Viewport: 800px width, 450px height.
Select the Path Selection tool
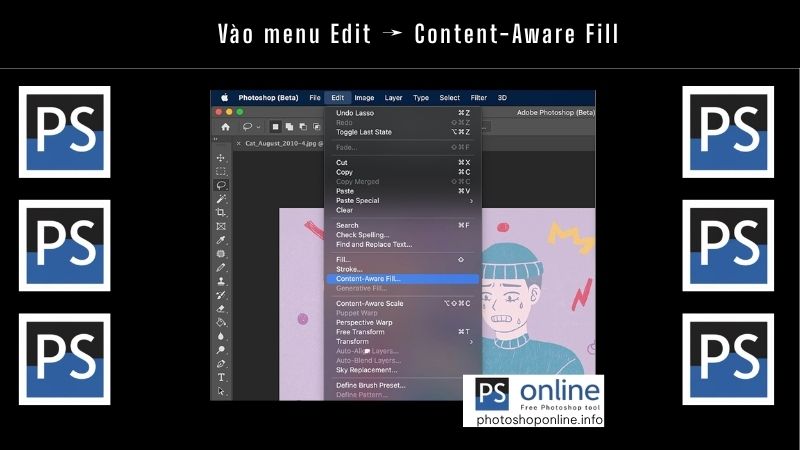point(221,391)
